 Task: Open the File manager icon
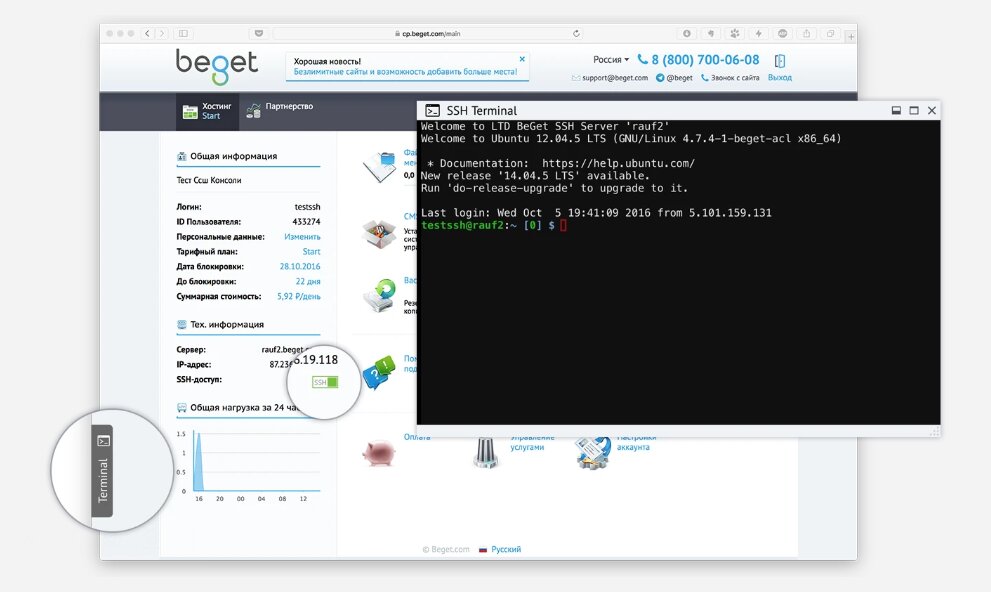click(x=379, y=167)
